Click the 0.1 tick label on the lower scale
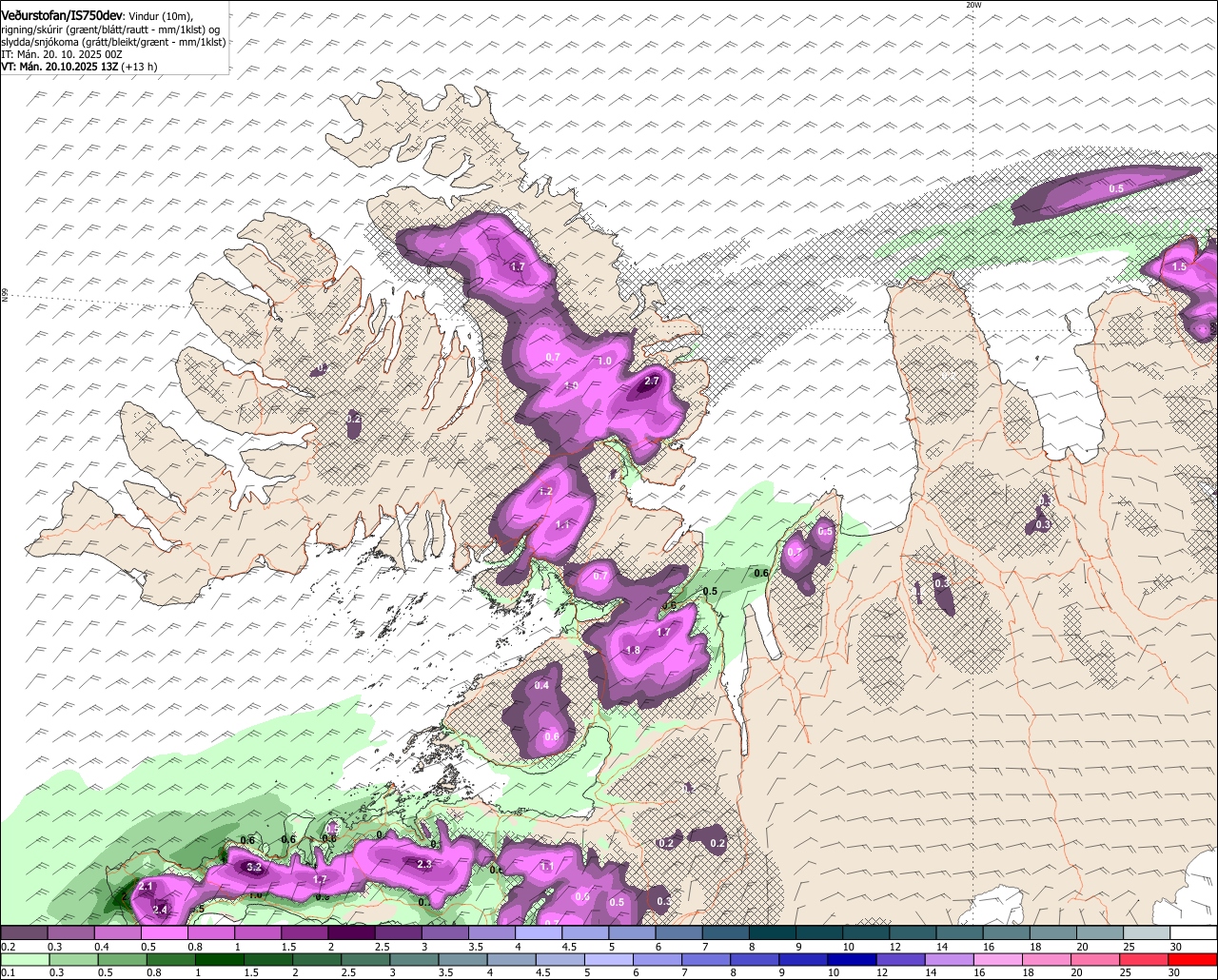This screenshot has width=1218, height=980. (x=7, y=972)
